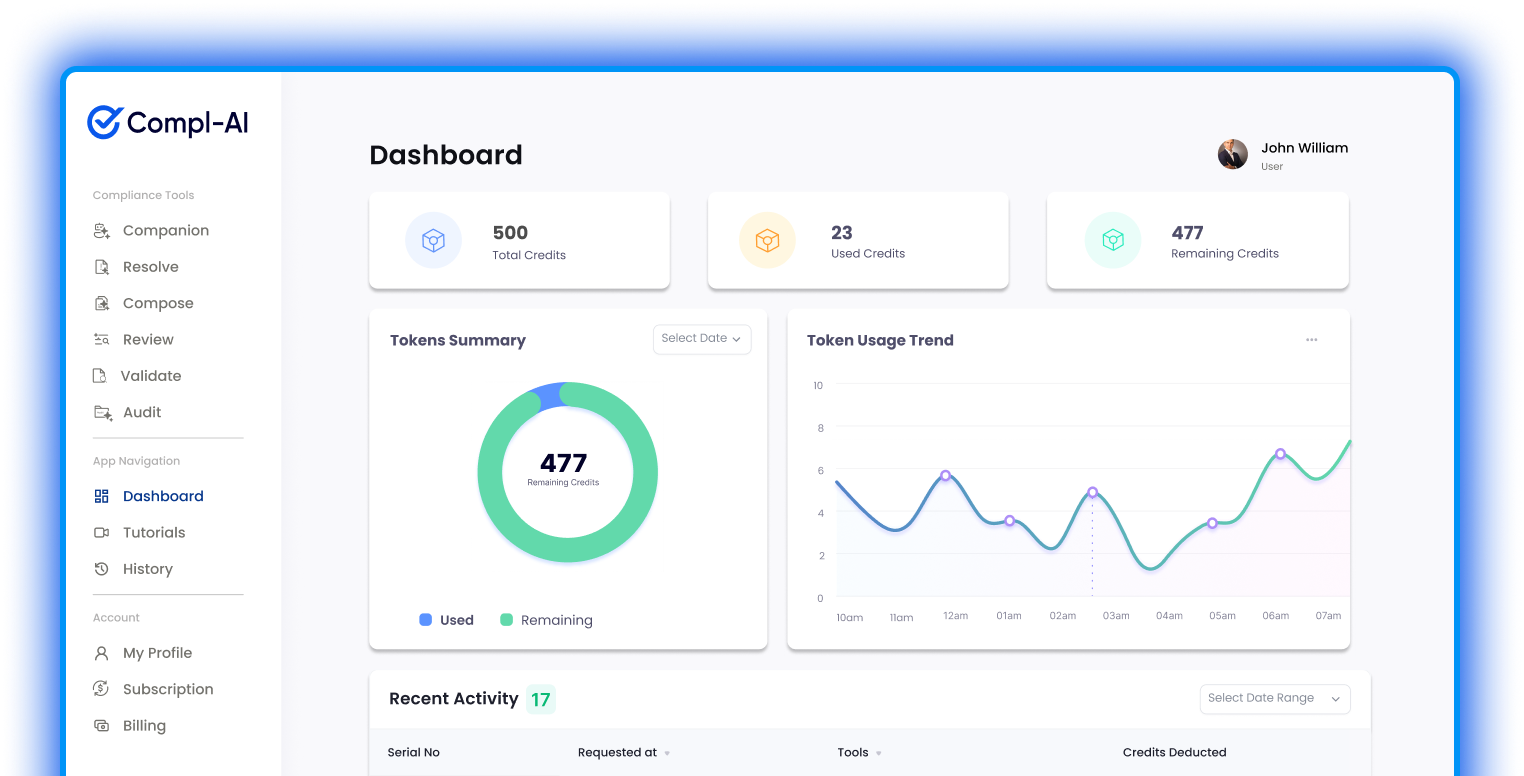This screenshot has width=1524, height=776.
Task: Click the Compose icon in sidebar
Action: pos(101,303)
